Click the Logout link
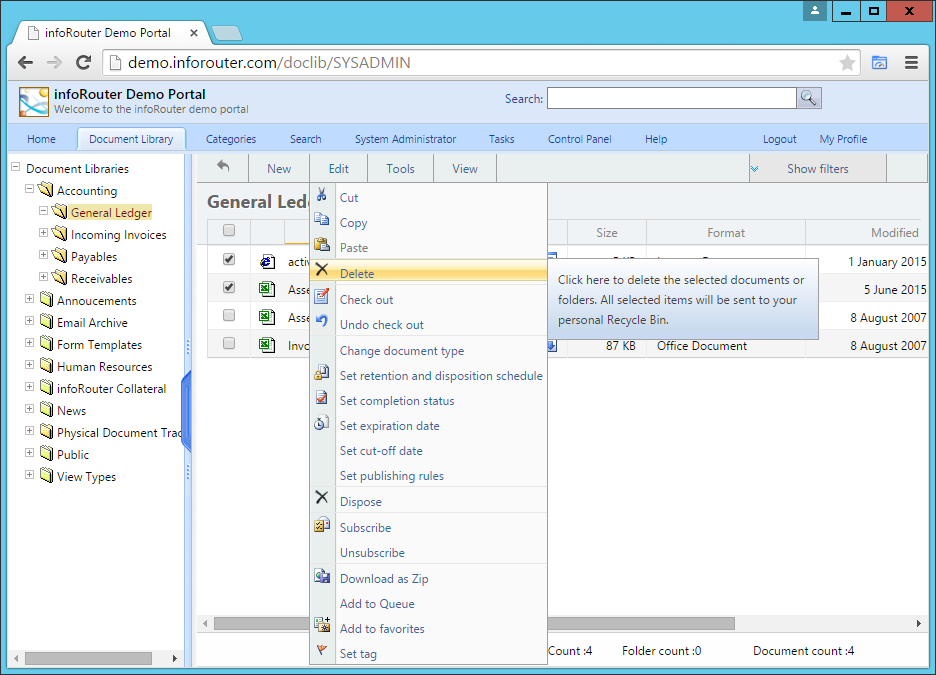936x675 pixels. click(x=779, y=139)
